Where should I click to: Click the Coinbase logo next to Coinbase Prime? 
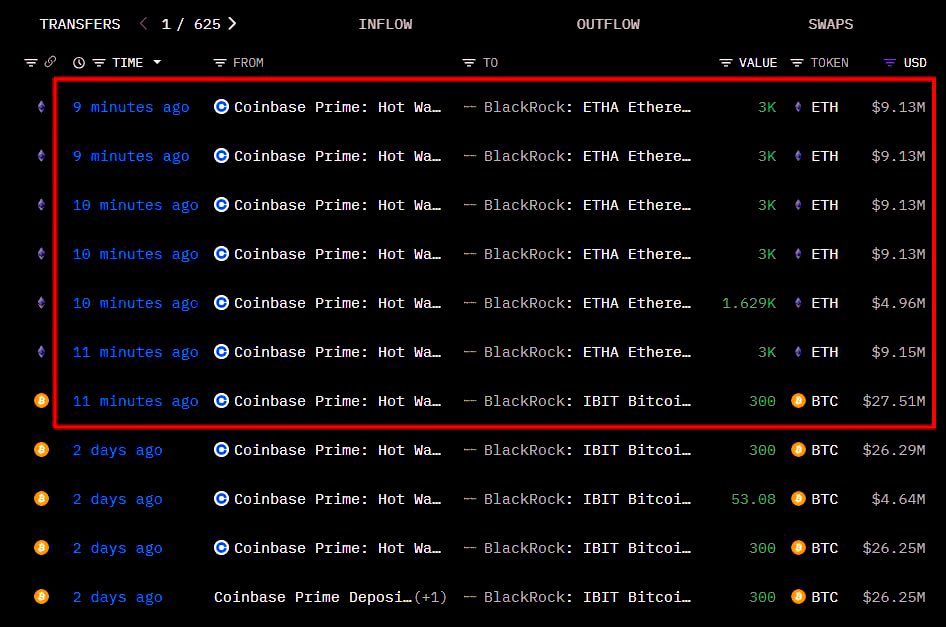click(220, 107)
